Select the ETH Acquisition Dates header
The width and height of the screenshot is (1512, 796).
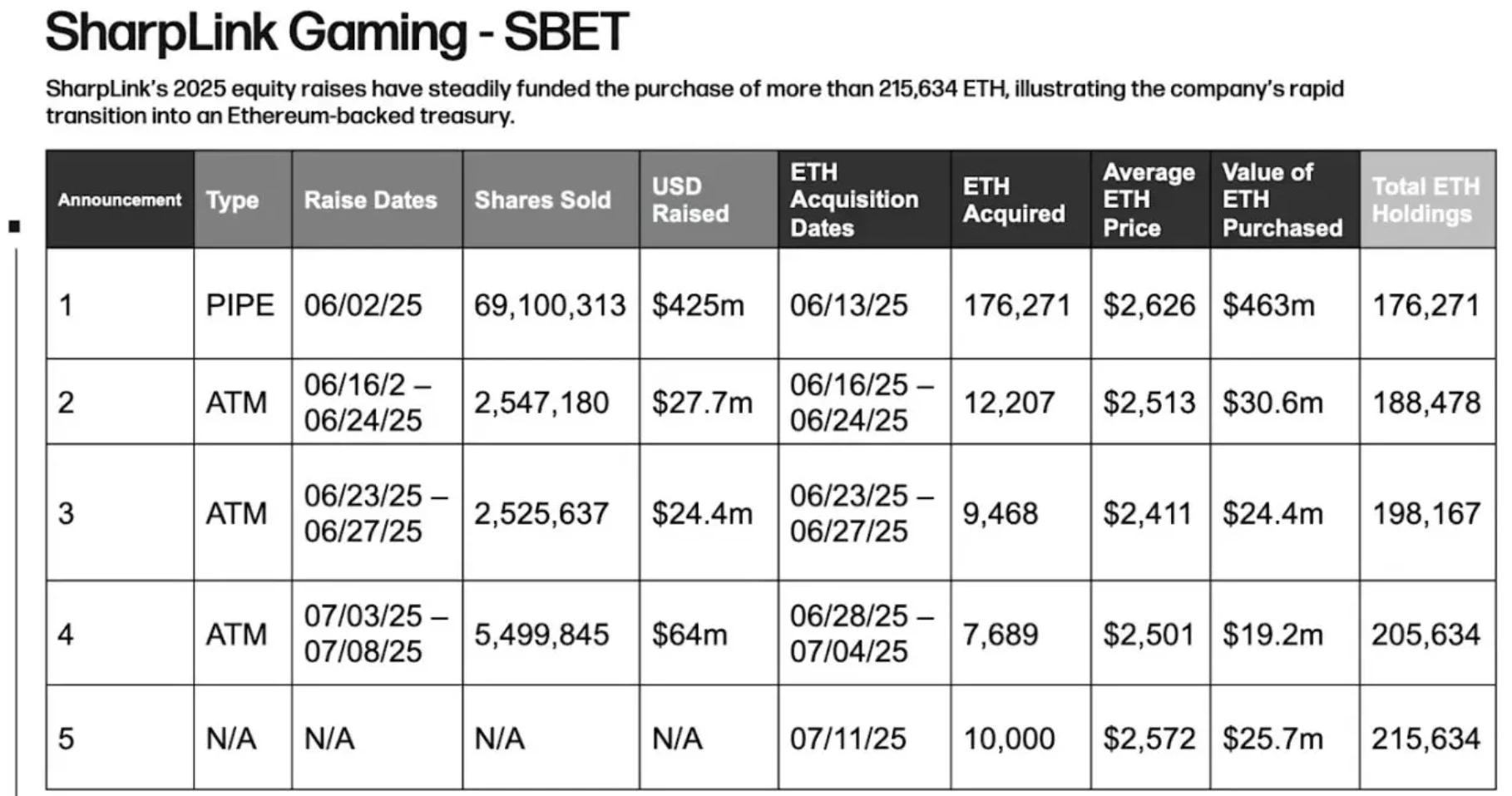tap(854, 200)
